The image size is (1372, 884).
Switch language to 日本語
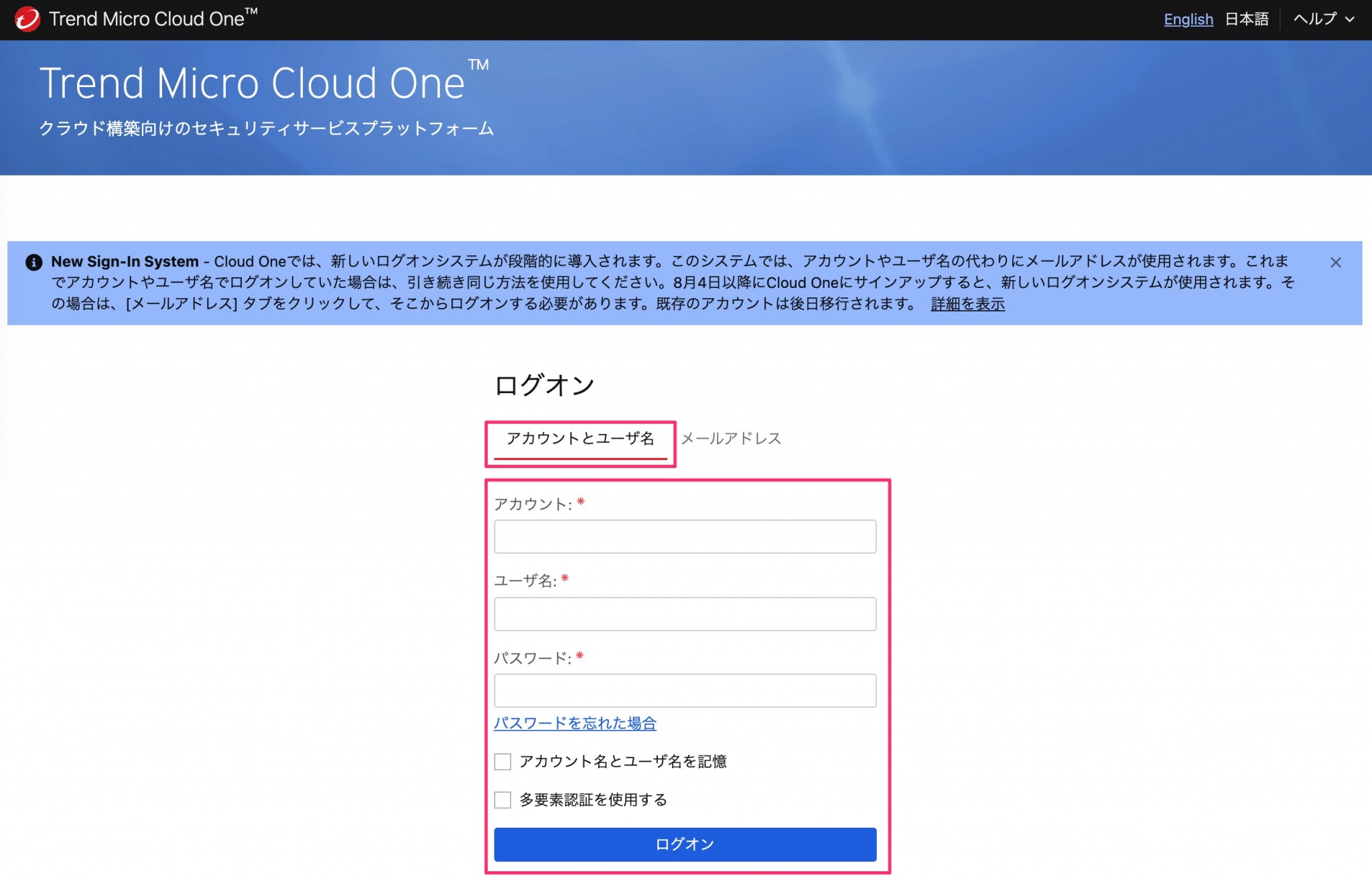point(1247,19)
